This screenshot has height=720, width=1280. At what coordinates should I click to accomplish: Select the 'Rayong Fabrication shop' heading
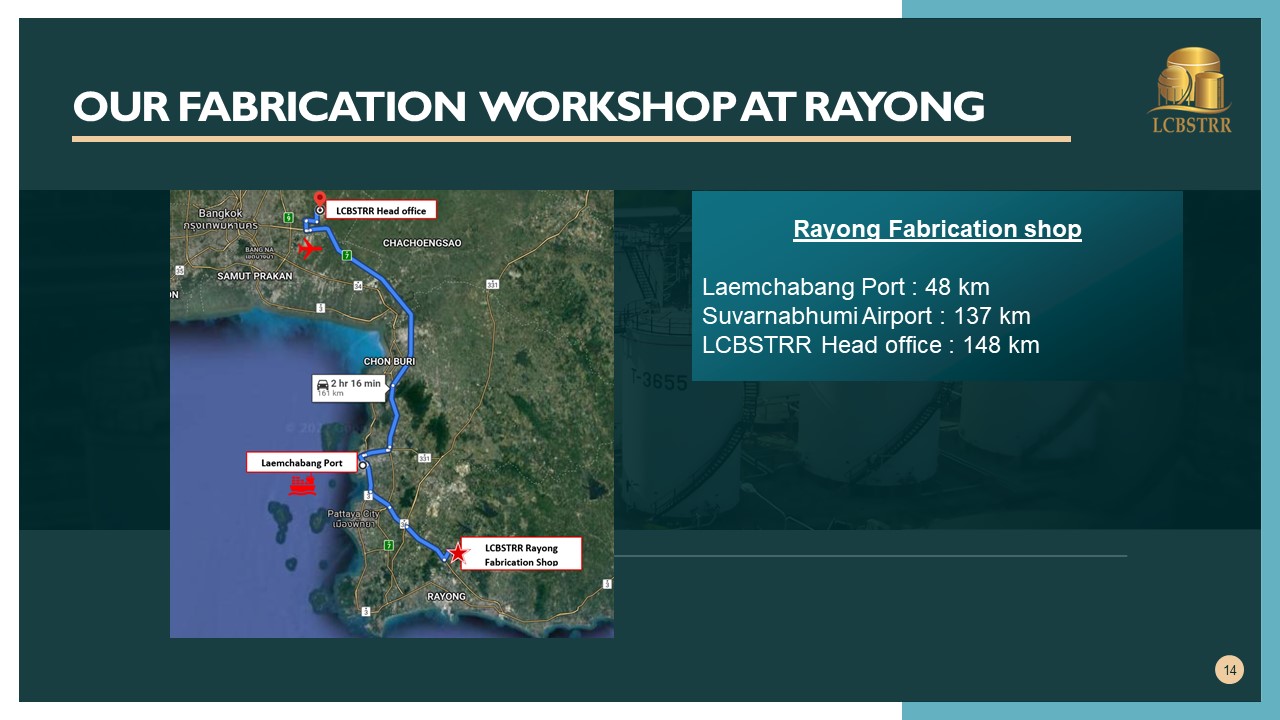[937, 229]
